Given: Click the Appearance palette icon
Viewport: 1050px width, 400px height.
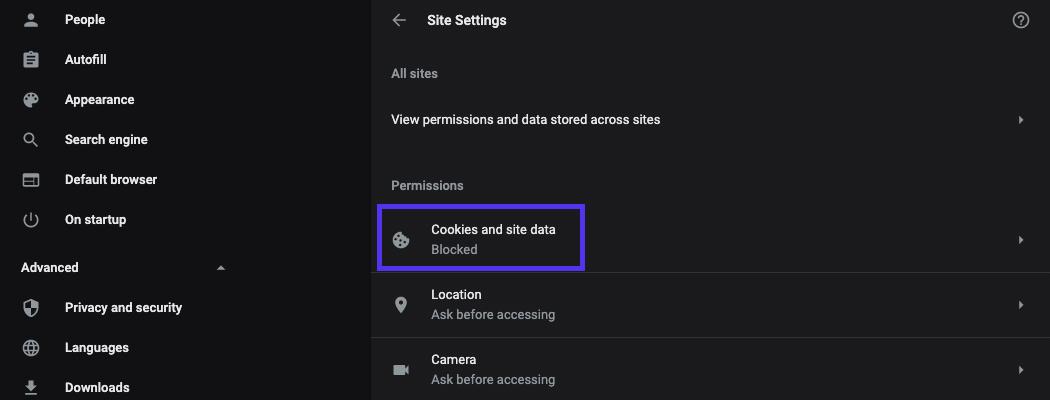Looking at the screenshot, I should coord(31,100).
